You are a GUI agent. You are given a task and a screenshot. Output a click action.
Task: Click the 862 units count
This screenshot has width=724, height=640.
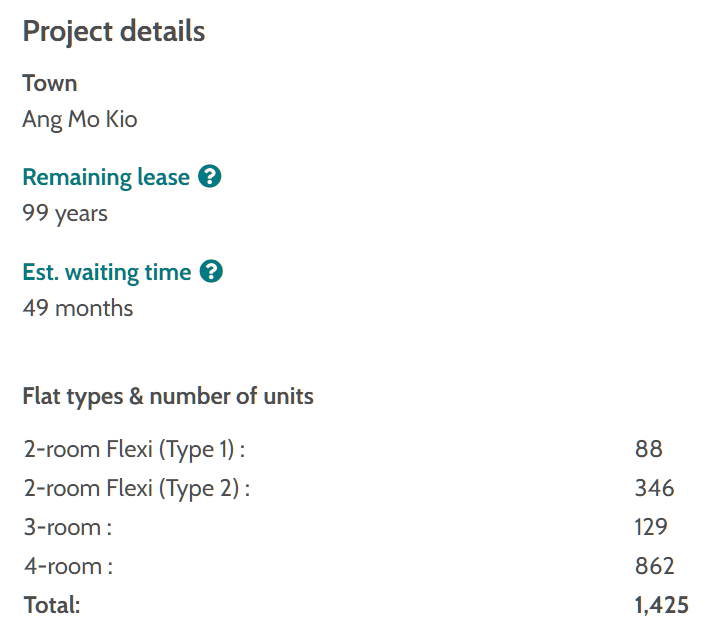click(x=654, y=566)
